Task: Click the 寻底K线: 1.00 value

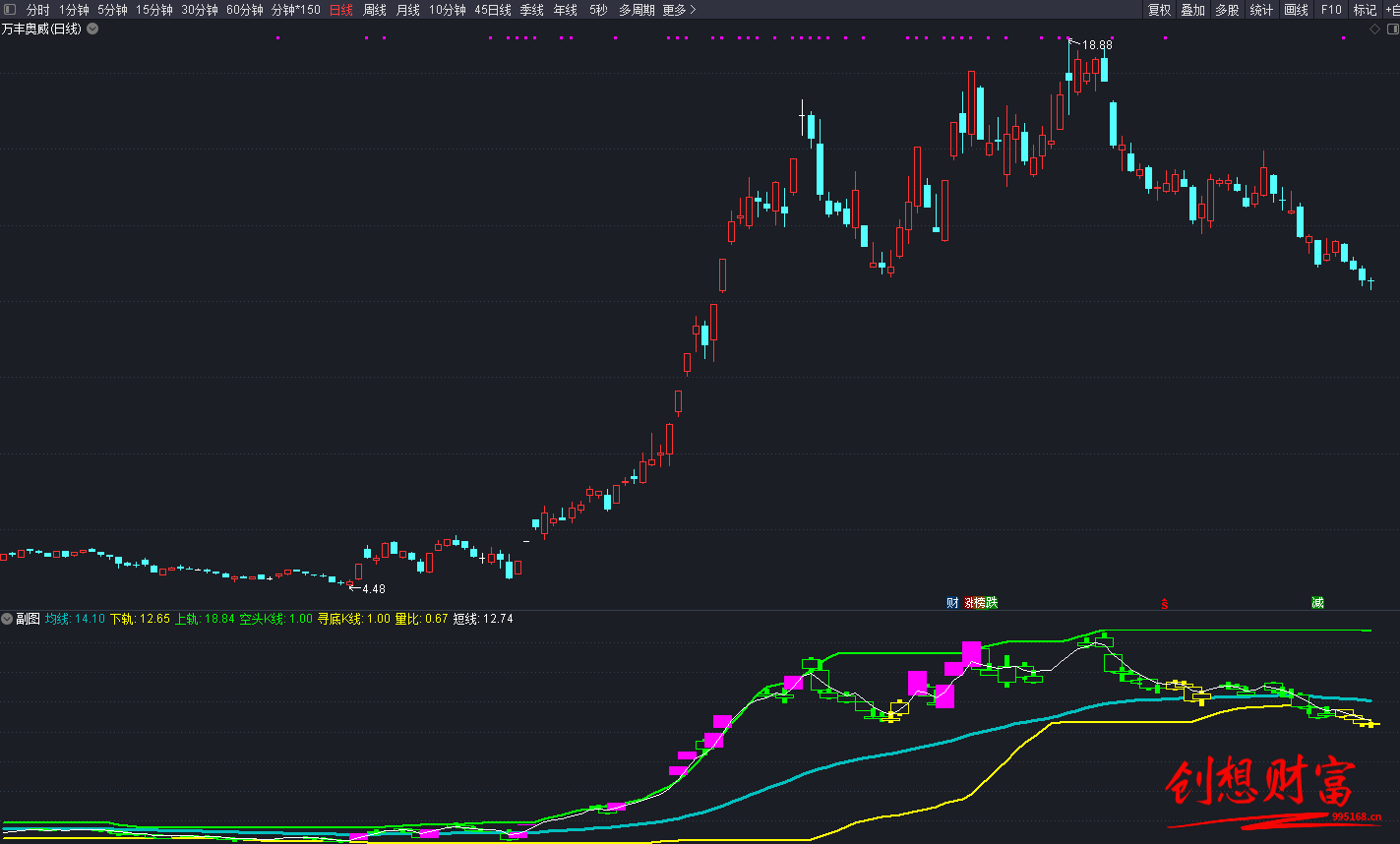Action: click(x=354, y=619)
